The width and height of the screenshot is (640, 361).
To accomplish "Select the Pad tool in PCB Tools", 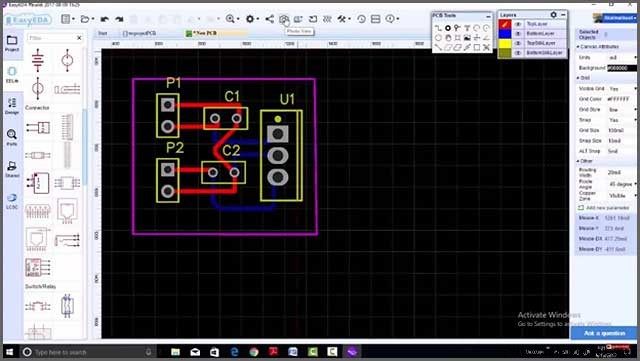I will pyautogui.click(x=448, y=28).
